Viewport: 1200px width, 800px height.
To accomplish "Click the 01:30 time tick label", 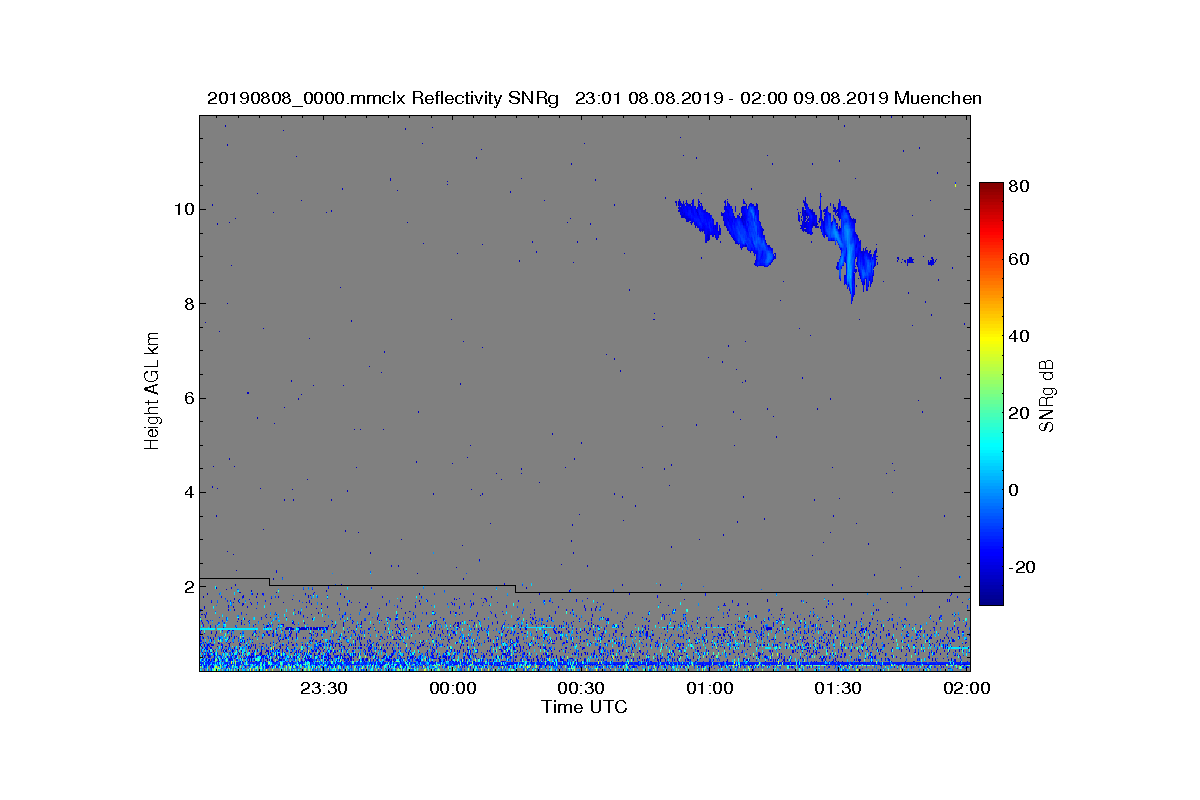I will (x=838, y=688).
